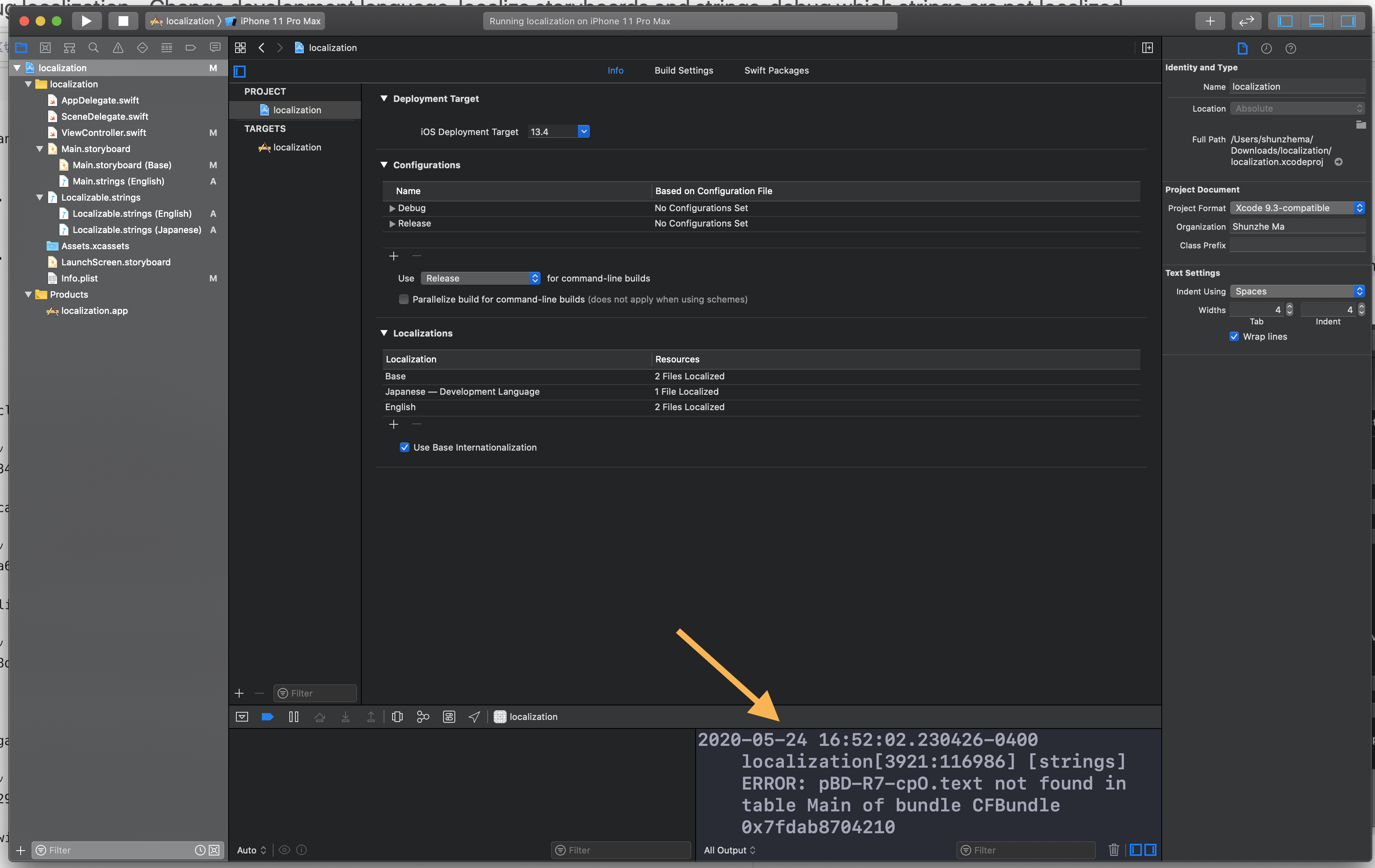The height and width of the screenshot is (868, 1375).
Task: Expand the Release configuration row
Action: (392, 224)
